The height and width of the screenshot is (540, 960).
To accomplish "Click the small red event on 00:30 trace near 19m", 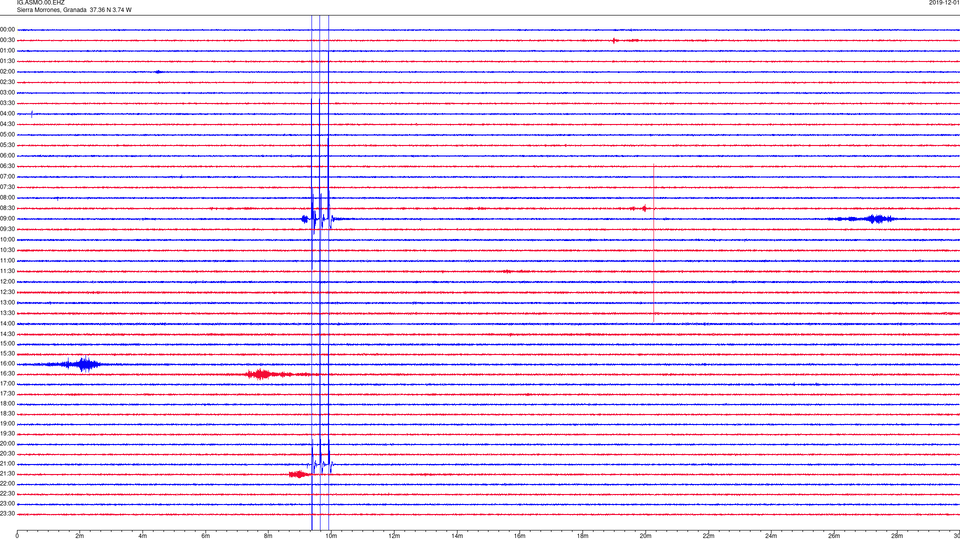I will click(x=616, y=40).
